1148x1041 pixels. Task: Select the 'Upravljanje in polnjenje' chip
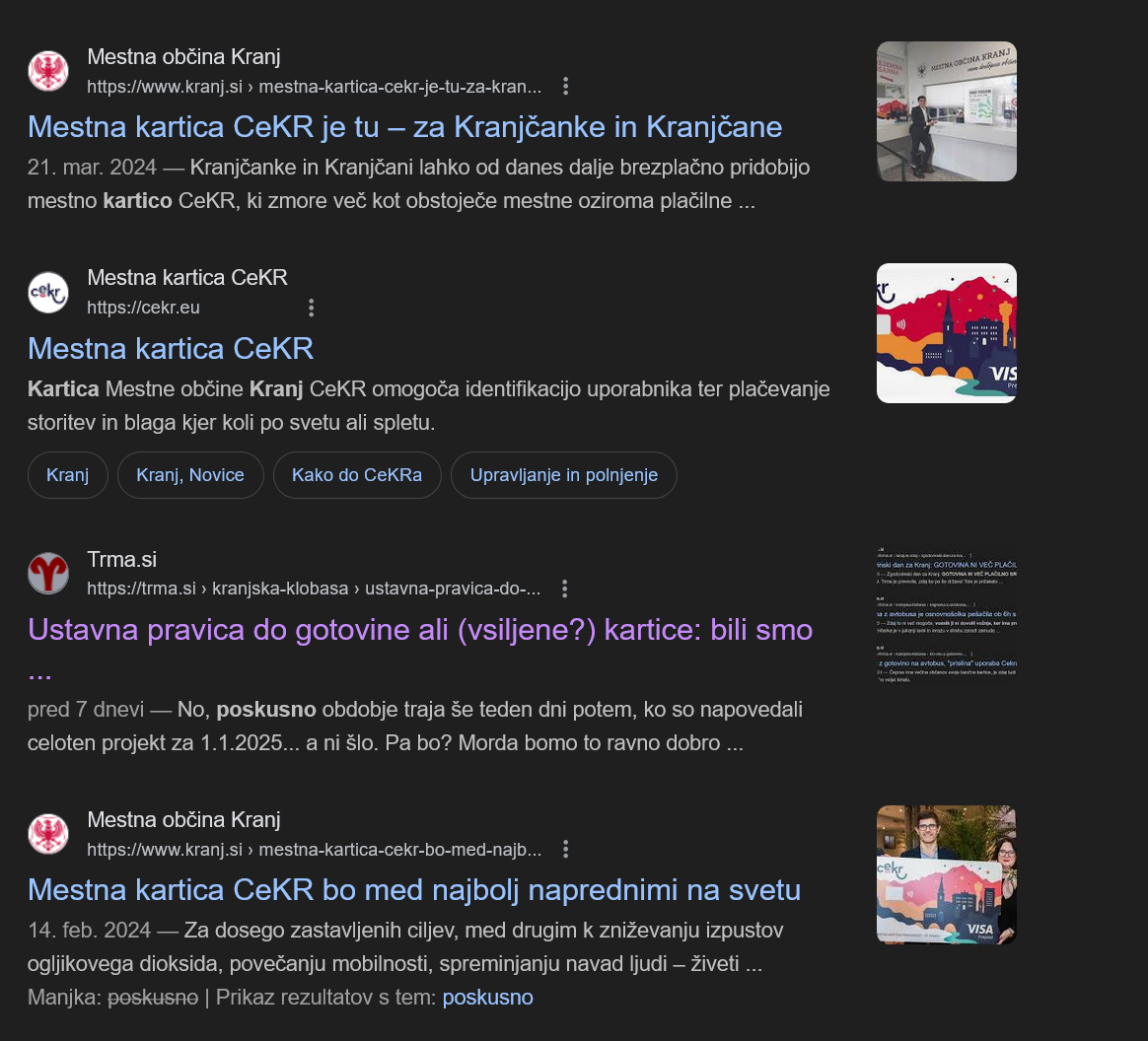[564, 475]
